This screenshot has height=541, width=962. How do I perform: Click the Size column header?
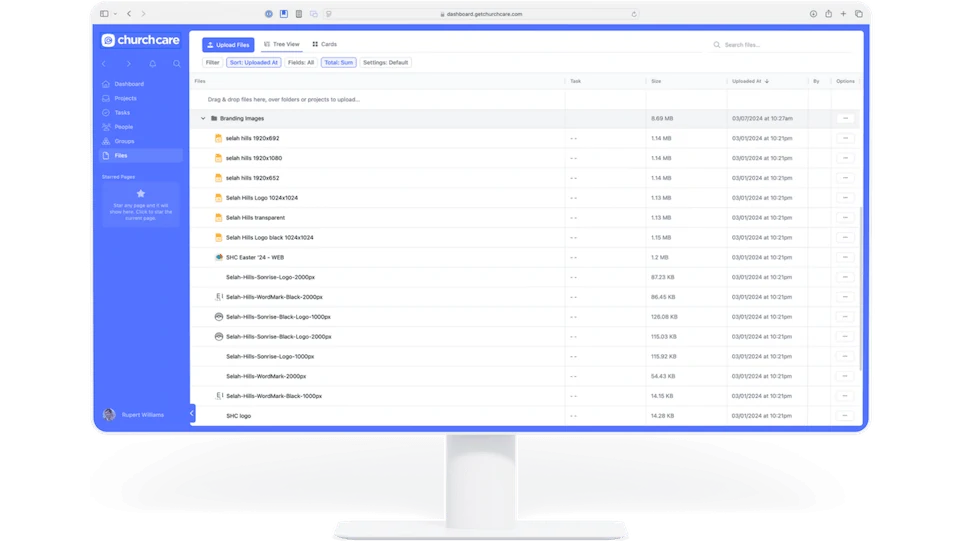[656, 81]
